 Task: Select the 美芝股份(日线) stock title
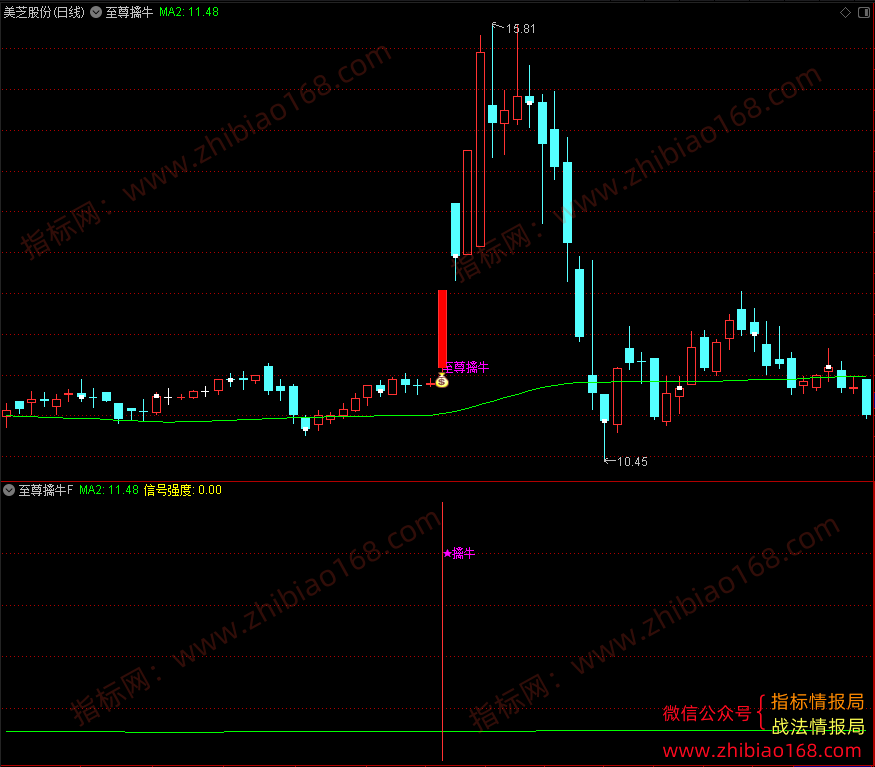44,12
